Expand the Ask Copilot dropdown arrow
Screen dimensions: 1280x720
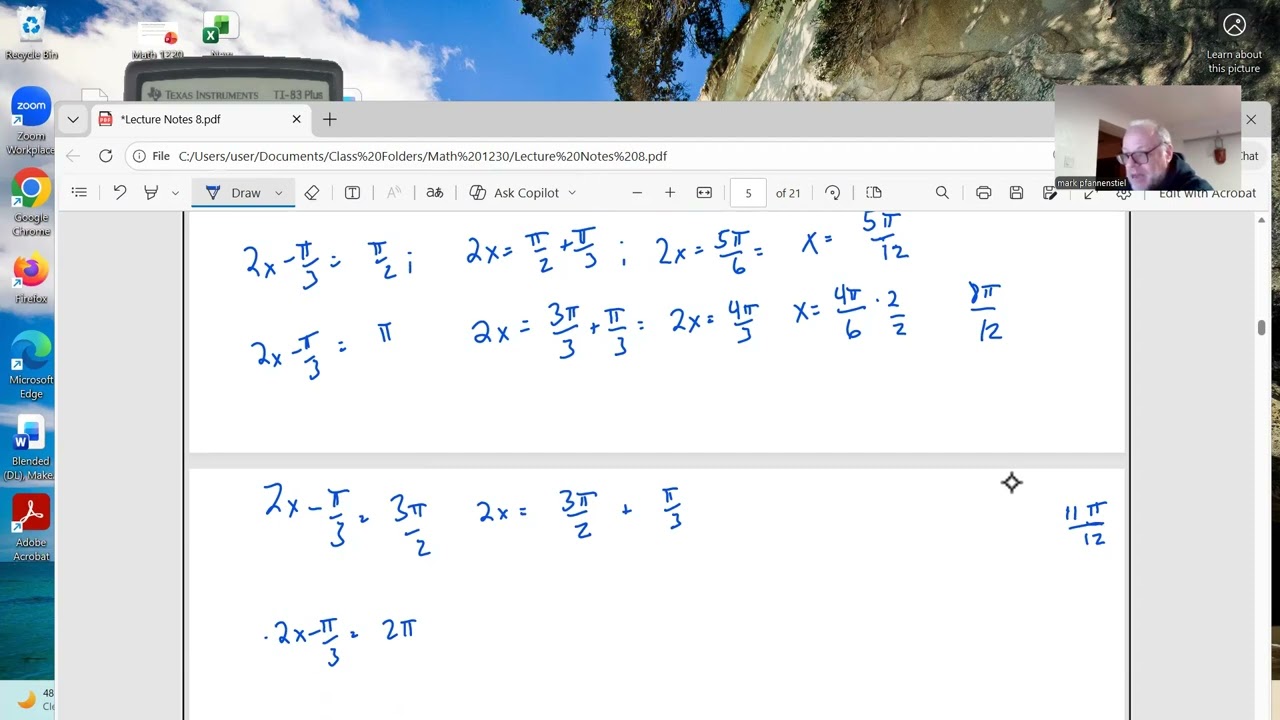(572, 193)
